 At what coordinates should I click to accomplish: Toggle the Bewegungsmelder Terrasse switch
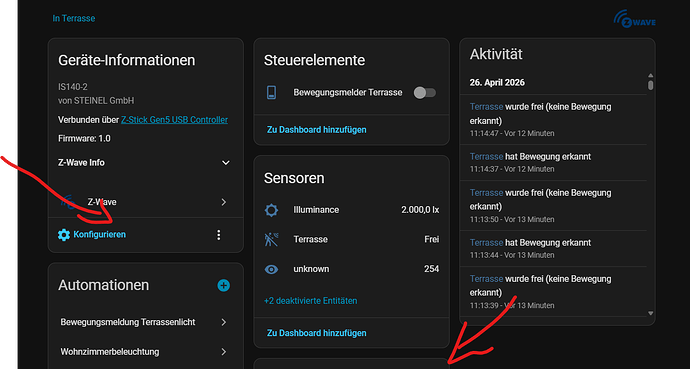click(425, 92)
